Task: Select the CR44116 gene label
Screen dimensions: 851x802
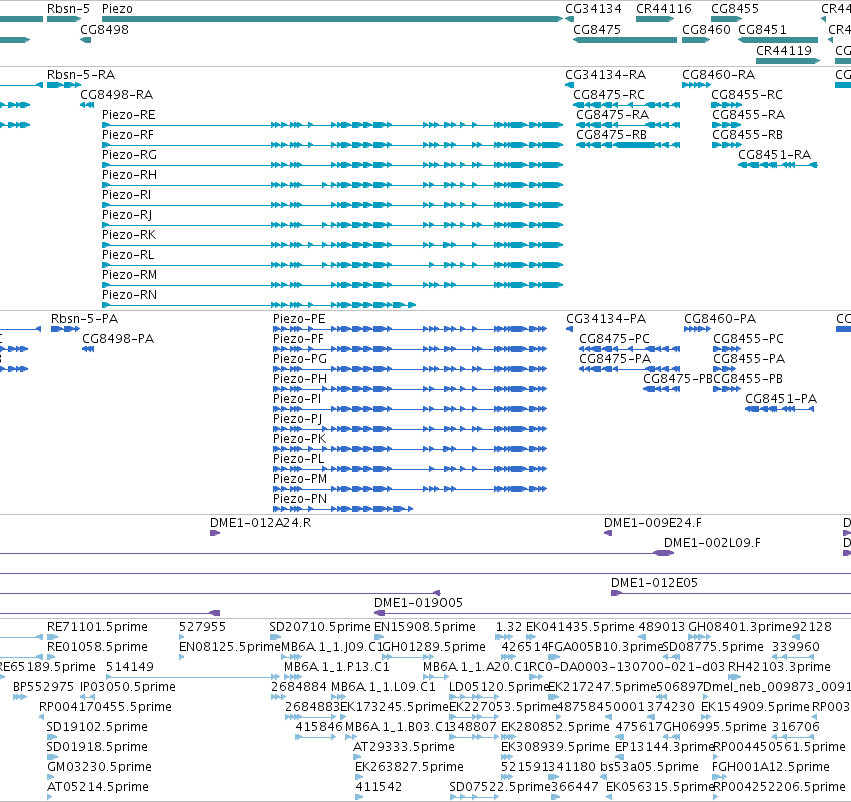Action: click(x=664, y=9)
